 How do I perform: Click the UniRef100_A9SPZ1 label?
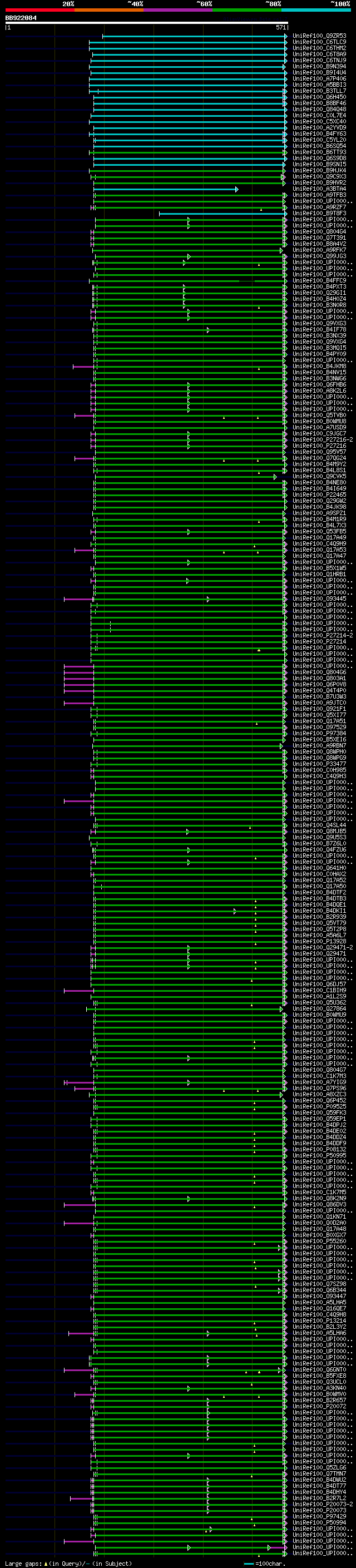tap(319, 514)
